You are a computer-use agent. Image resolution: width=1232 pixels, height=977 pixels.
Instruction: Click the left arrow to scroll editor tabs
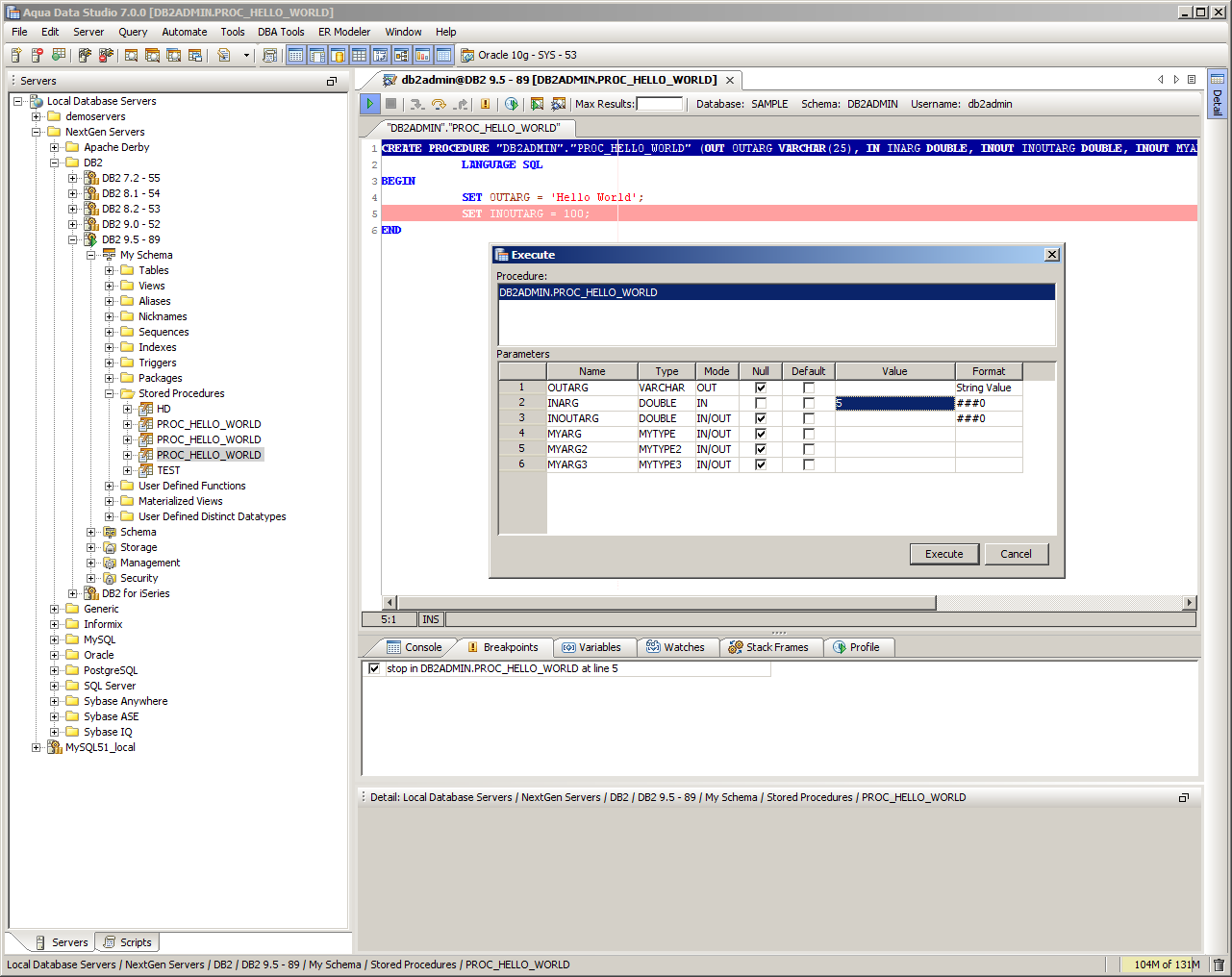coord(1161,80)
